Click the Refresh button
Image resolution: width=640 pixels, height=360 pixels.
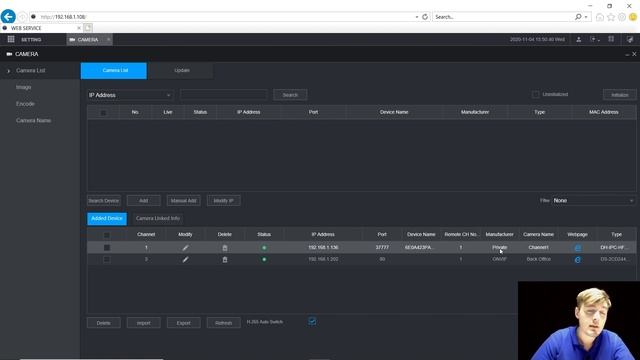pyautogui.click(x=224, y=323)
